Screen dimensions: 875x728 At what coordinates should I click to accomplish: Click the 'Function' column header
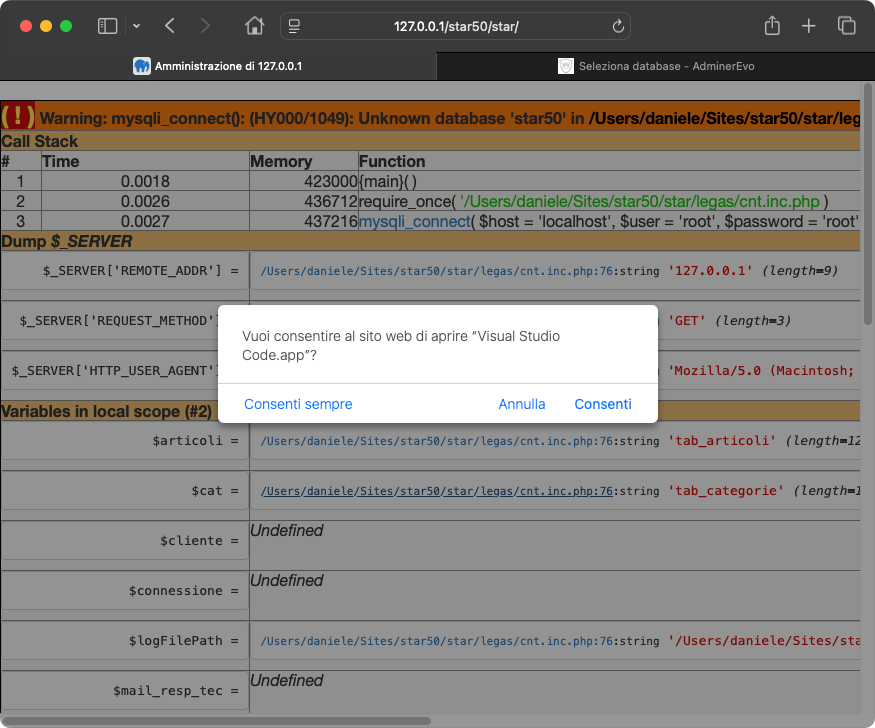tap(392, 161)
